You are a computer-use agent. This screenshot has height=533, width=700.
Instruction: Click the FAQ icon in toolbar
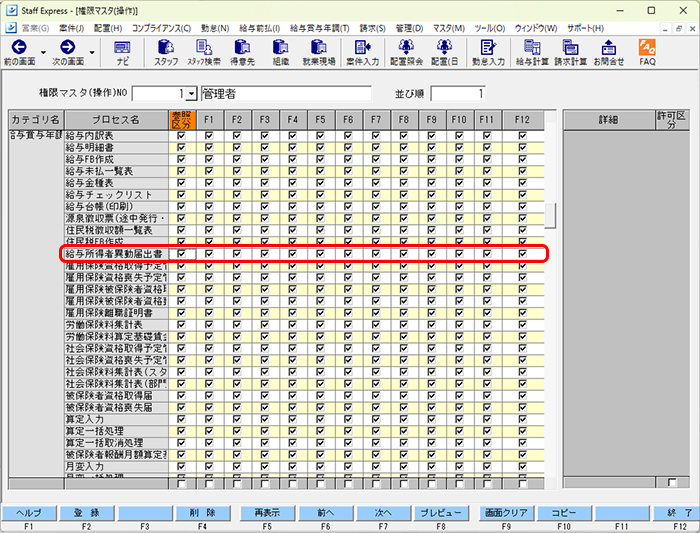pos(647,47)
